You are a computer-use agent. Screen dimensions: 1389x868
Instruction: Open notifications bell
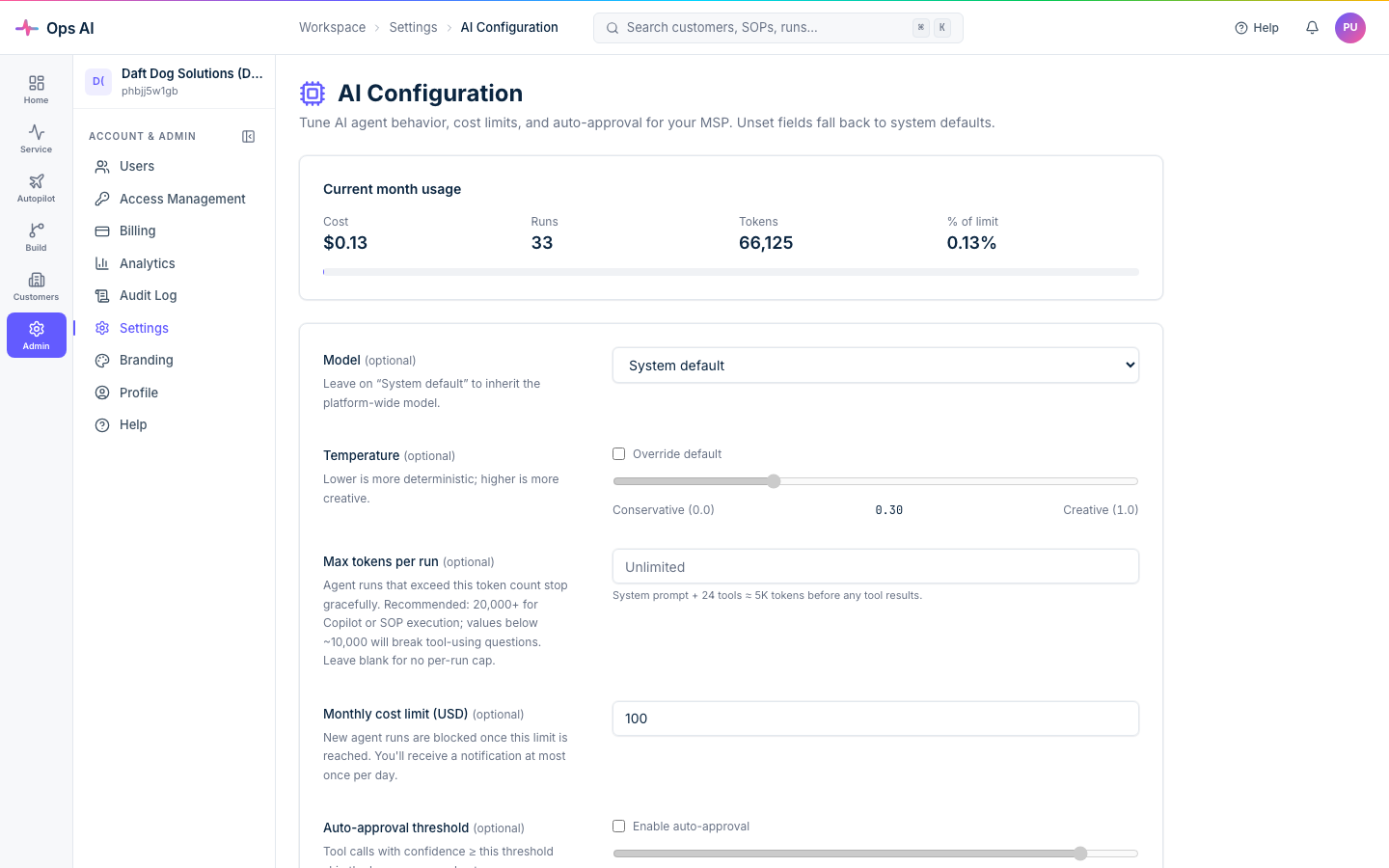pyautogui.click(x=1312, y=28)
